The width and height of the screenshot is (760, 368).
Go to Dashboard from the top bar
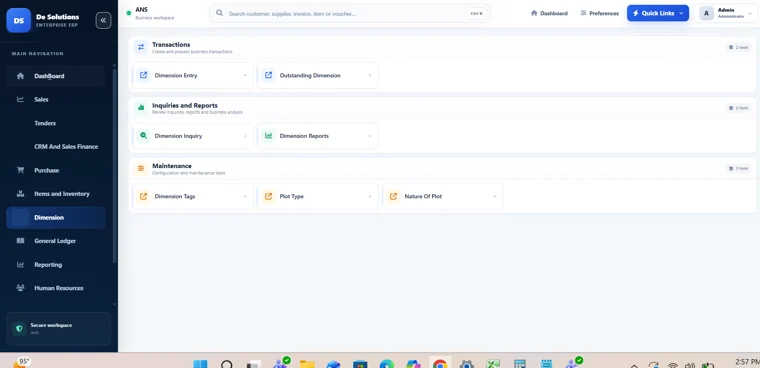[x=549, y=14]
